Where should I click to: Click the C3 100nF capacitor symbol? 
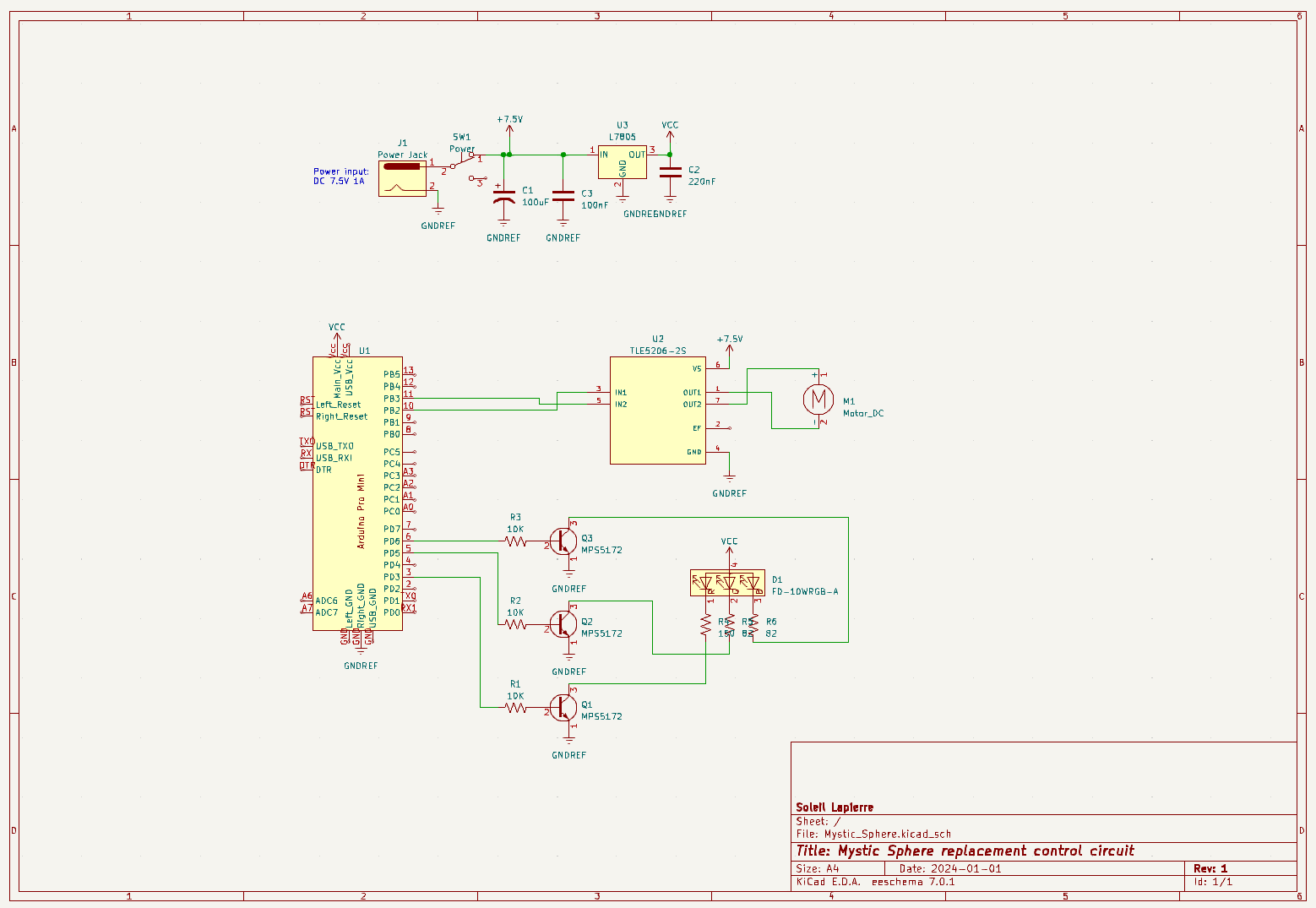pos(563,197)
